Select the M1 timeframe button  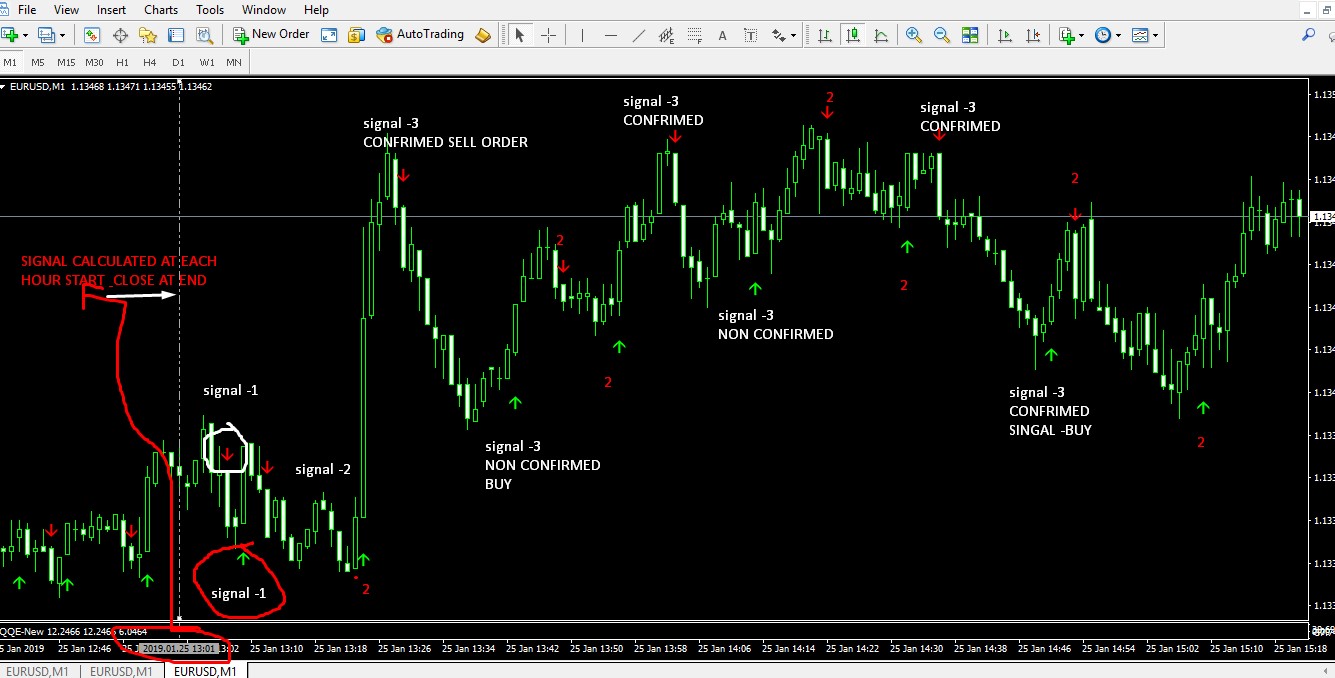click(10, 62)
